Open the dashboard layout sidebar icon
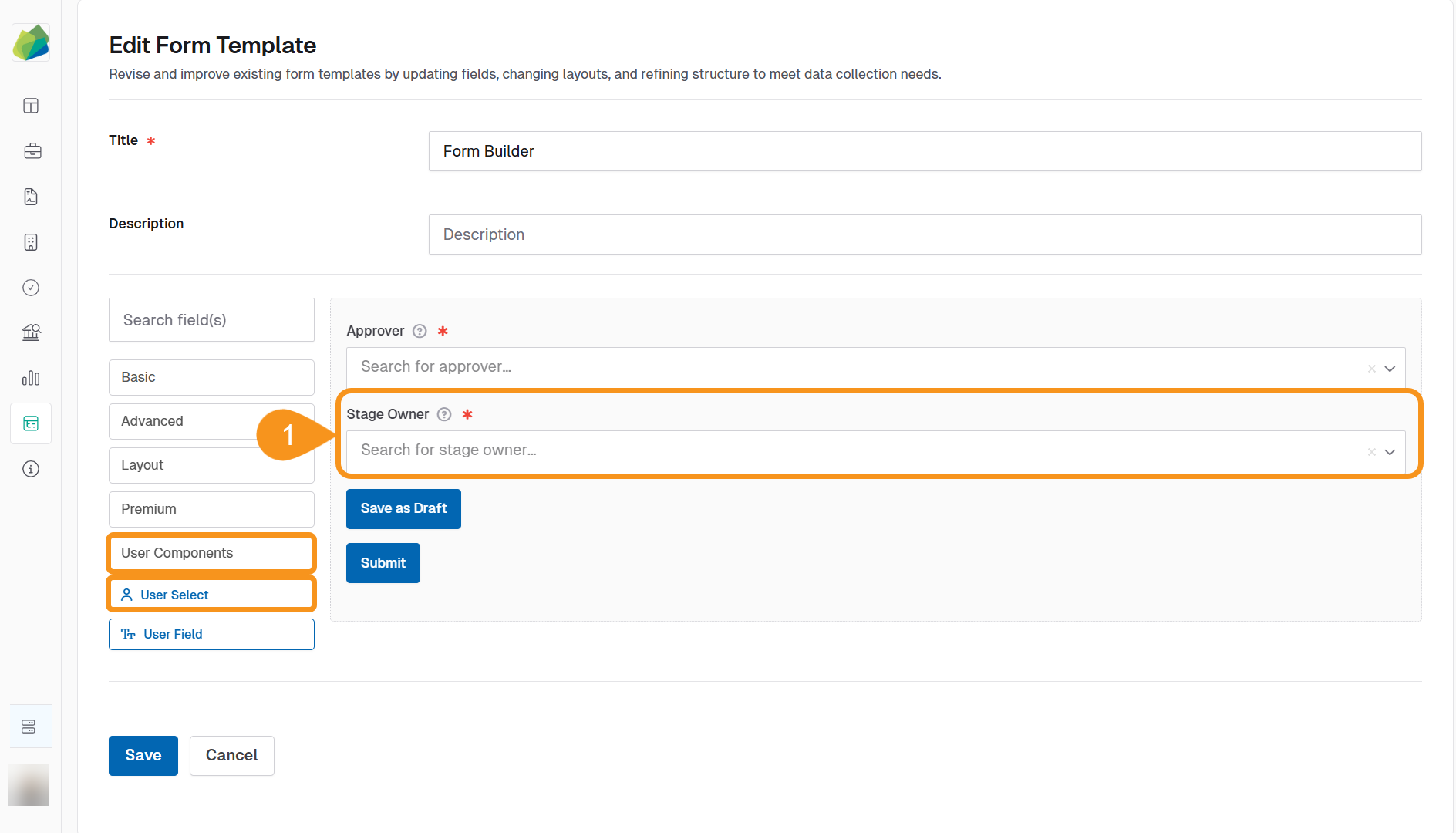 31,106
